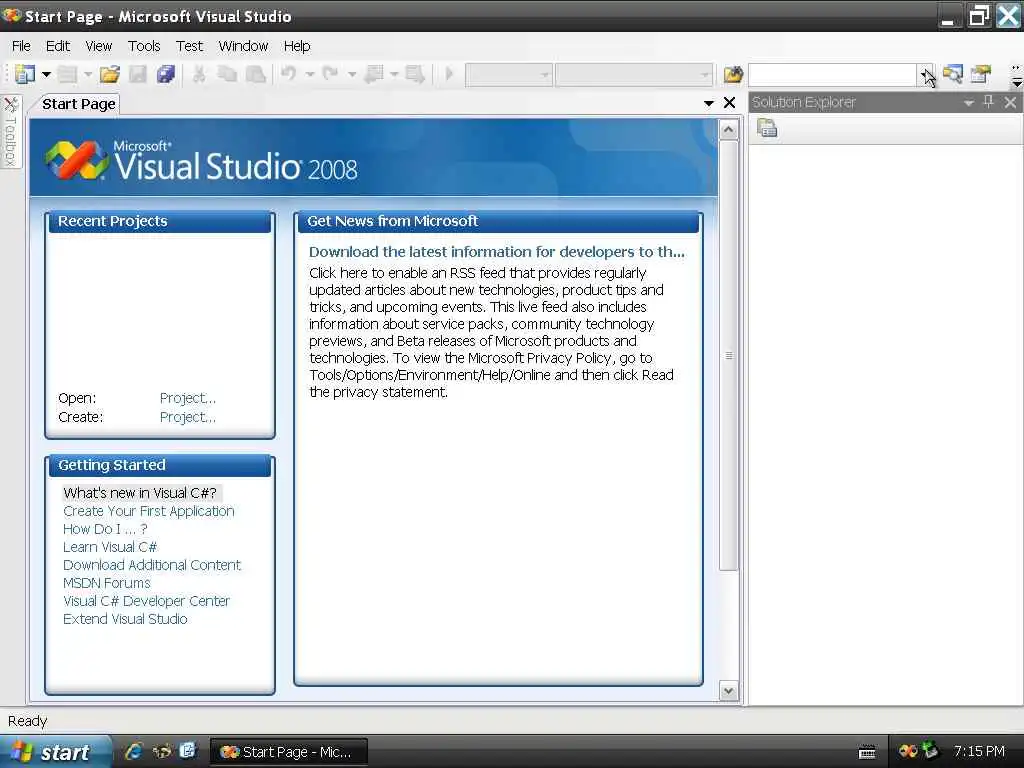Click the Start Debugging play icon
Viewport: 1024px width, 768px height.
point(449,74)
